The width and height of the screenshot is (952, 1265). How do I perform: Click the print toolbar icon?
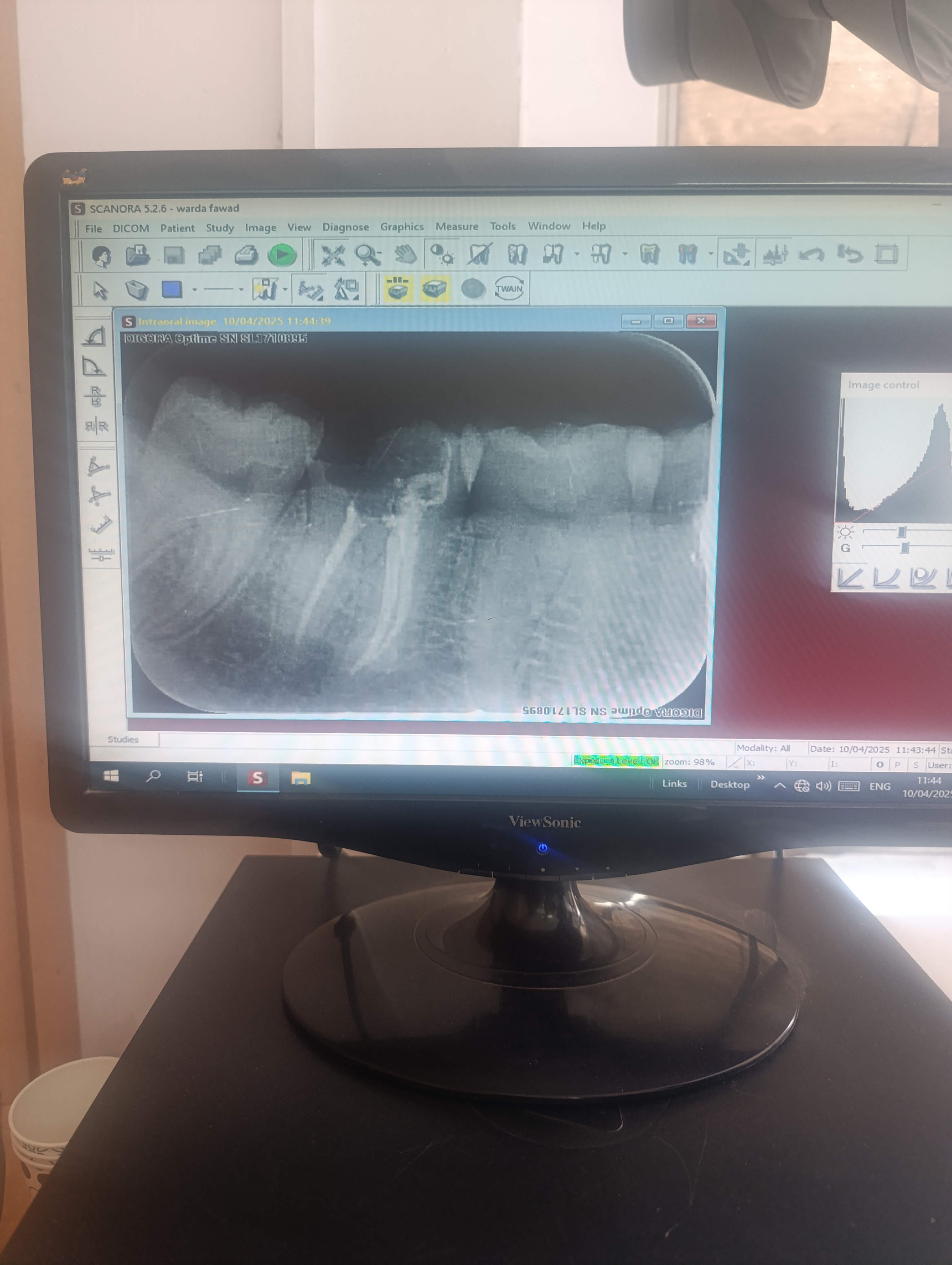[x=246, y=255]
